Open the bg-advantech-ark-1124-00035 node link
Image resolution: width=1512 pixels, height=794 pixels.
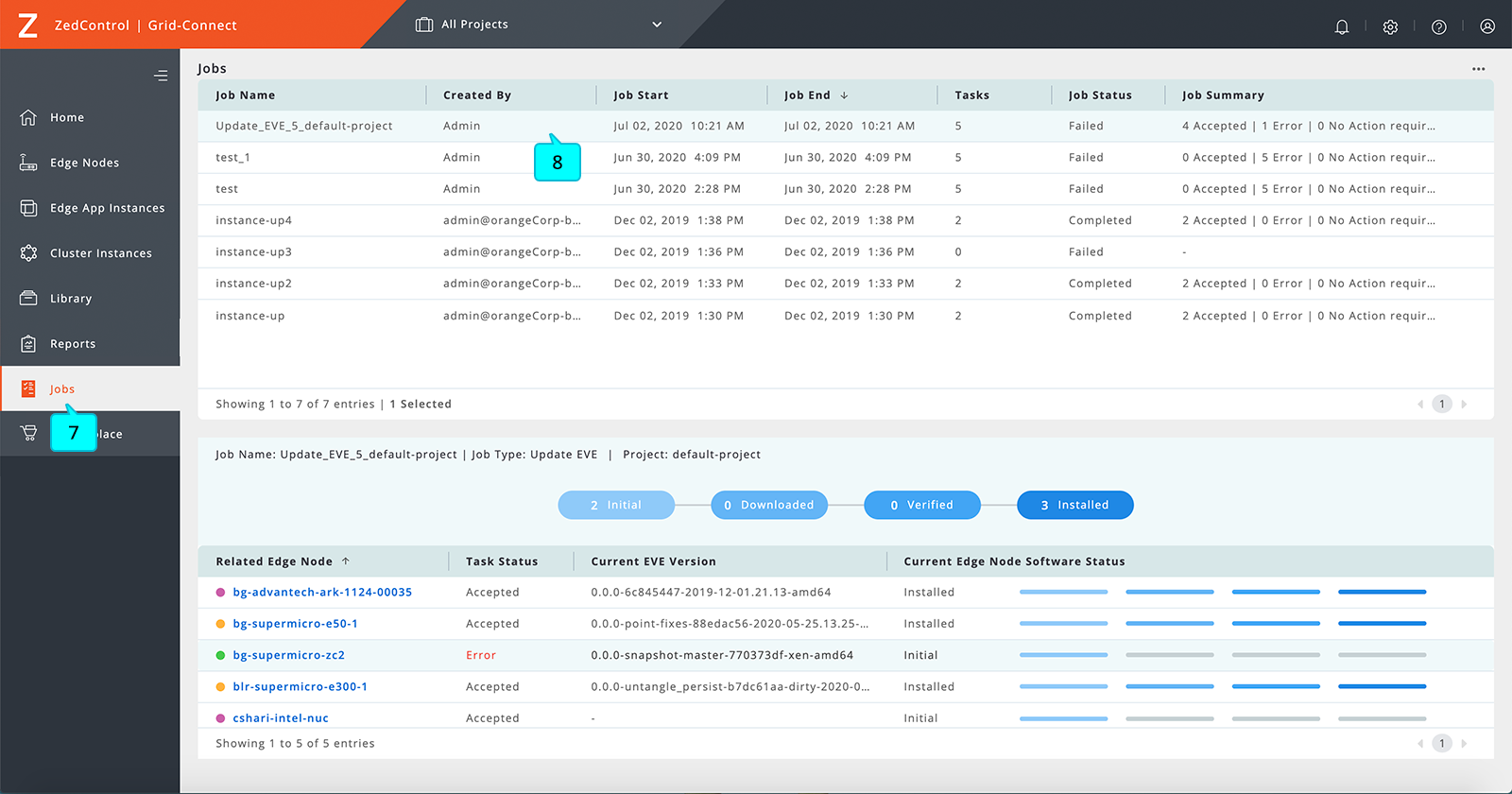(322, 593)
